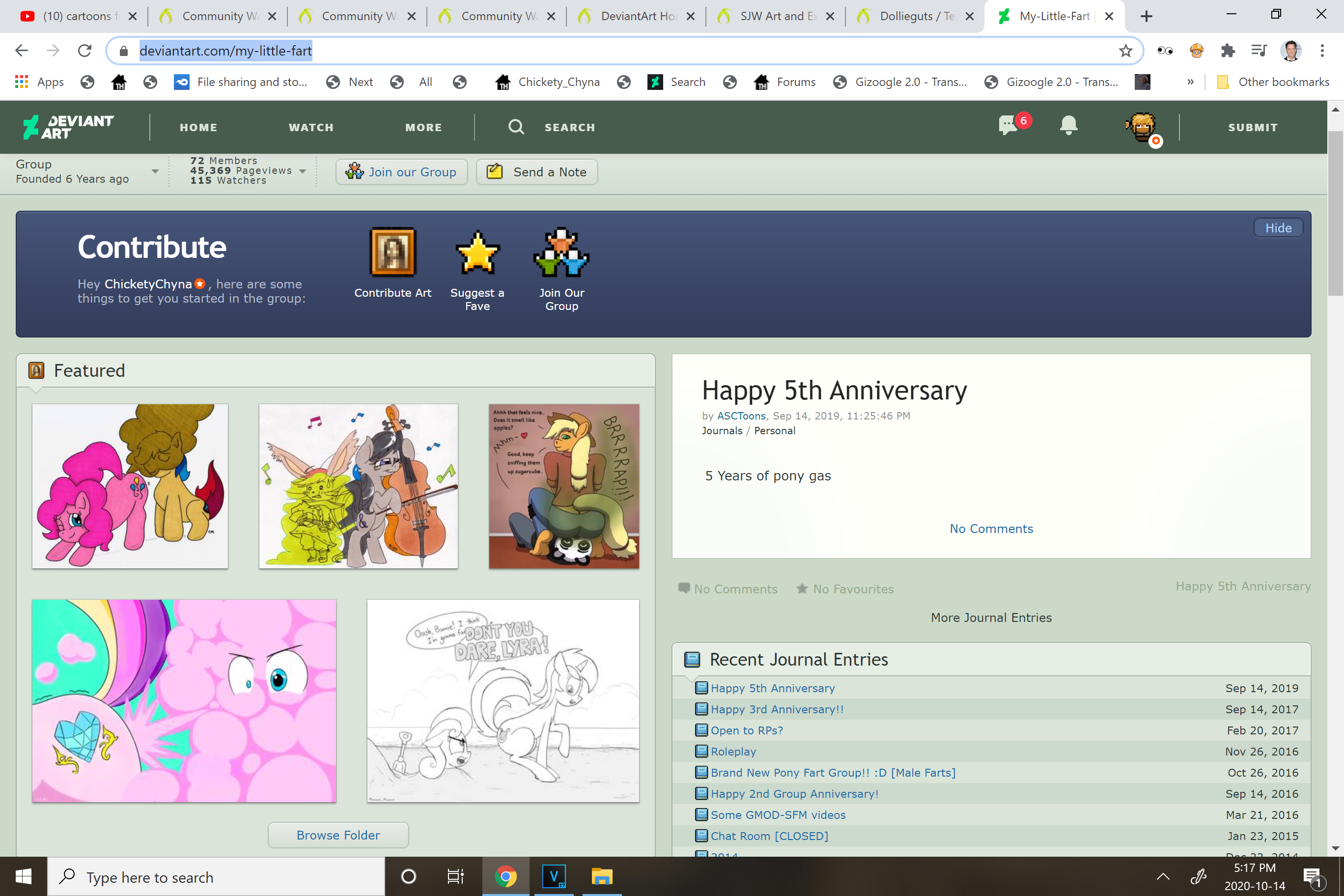Open the Applejack featured thumbnail
The image size is (1344, 896).
click(564, 486)
